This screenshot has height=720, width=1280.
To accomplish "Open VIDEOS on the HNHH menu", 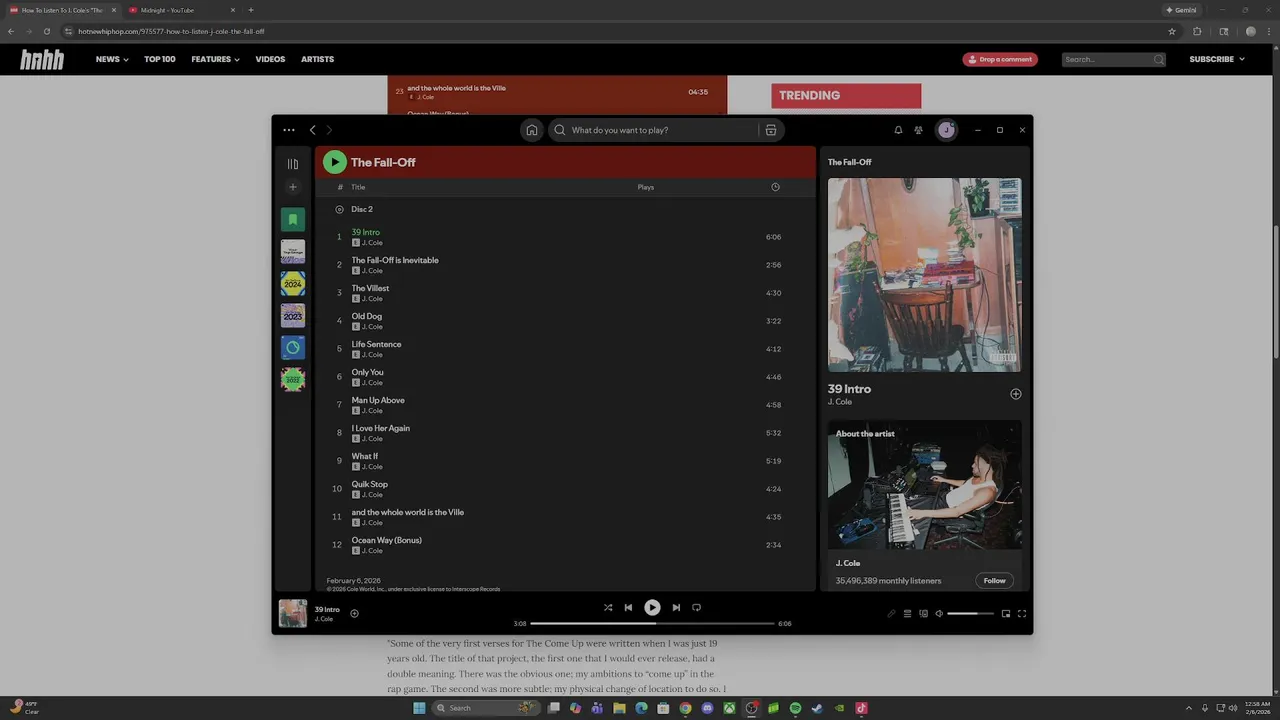I will point(270,59).
